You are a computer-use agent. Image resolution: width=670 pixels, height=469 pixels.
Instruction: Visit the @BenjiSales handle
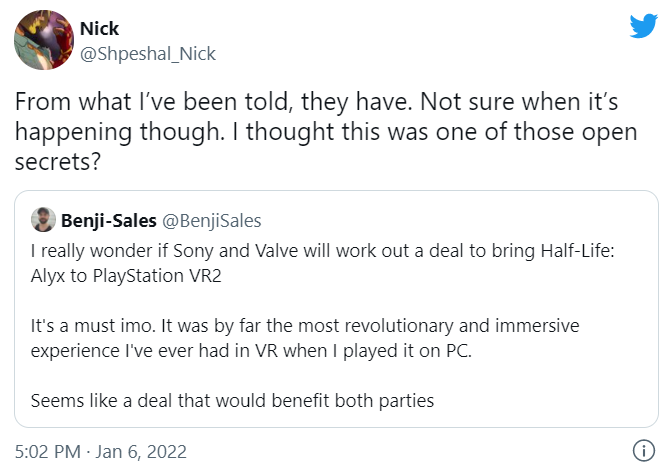[212, 221]
